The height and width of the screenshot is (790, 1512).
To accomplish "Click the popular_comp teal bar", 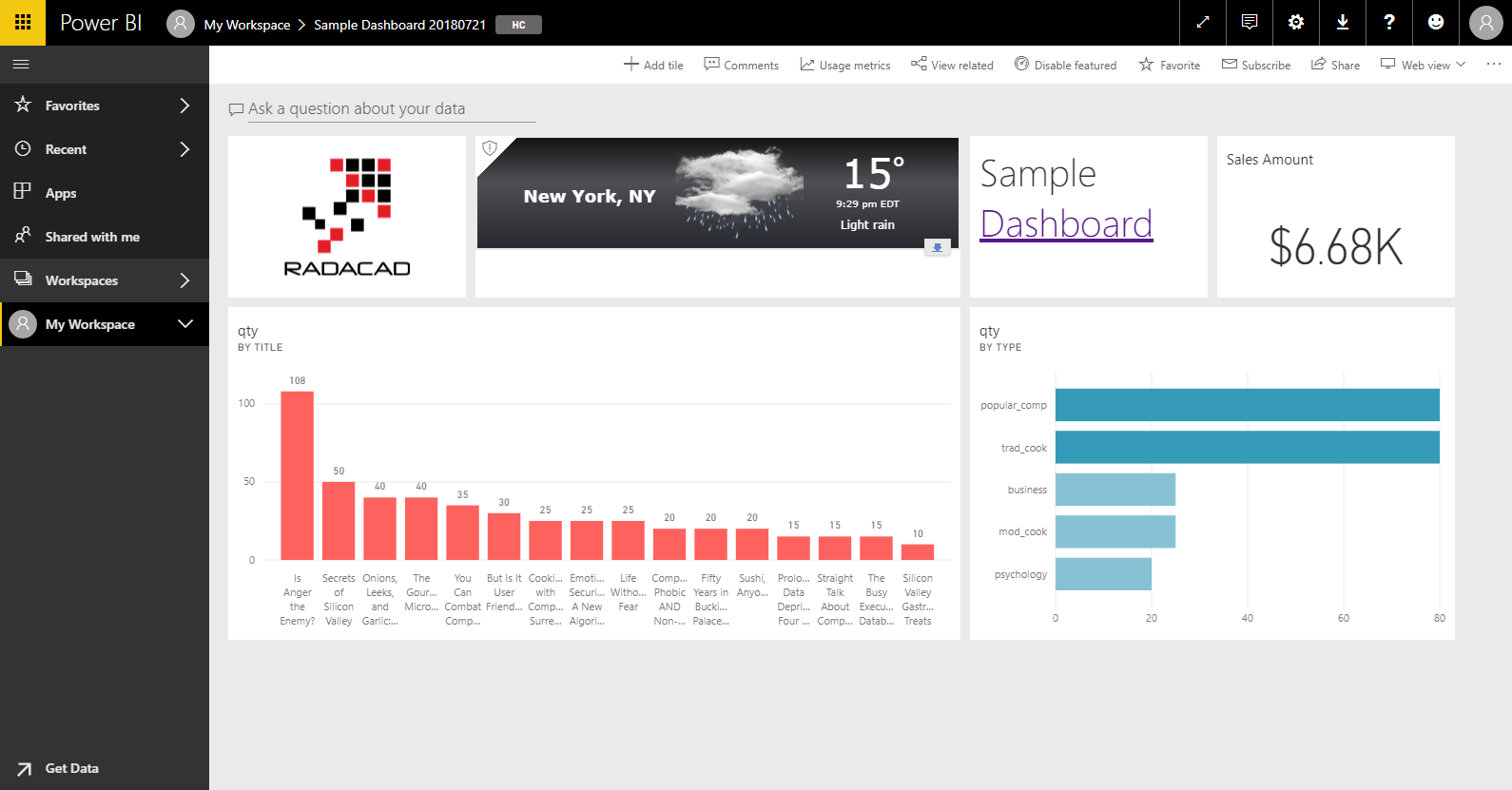I will [1248, 405].
